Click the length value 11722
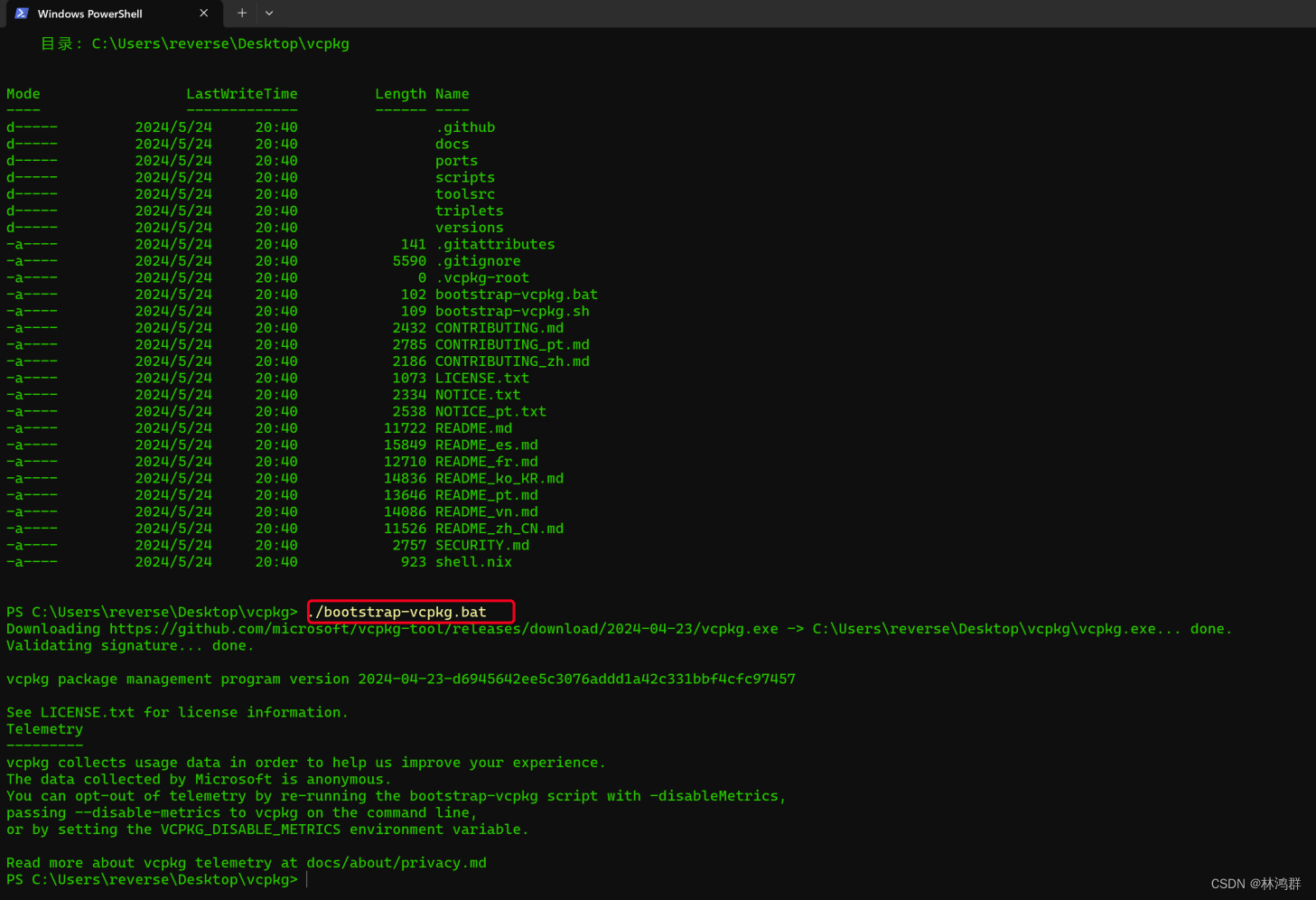Screen dimensions: 1316x900 (406, 428)
